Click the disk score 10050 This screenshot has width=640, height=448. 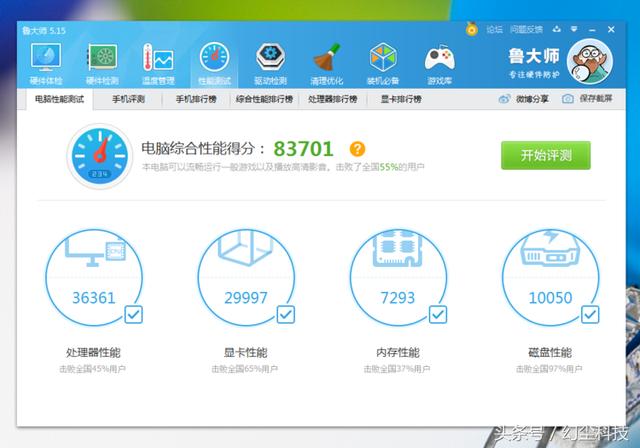point(550,298)
